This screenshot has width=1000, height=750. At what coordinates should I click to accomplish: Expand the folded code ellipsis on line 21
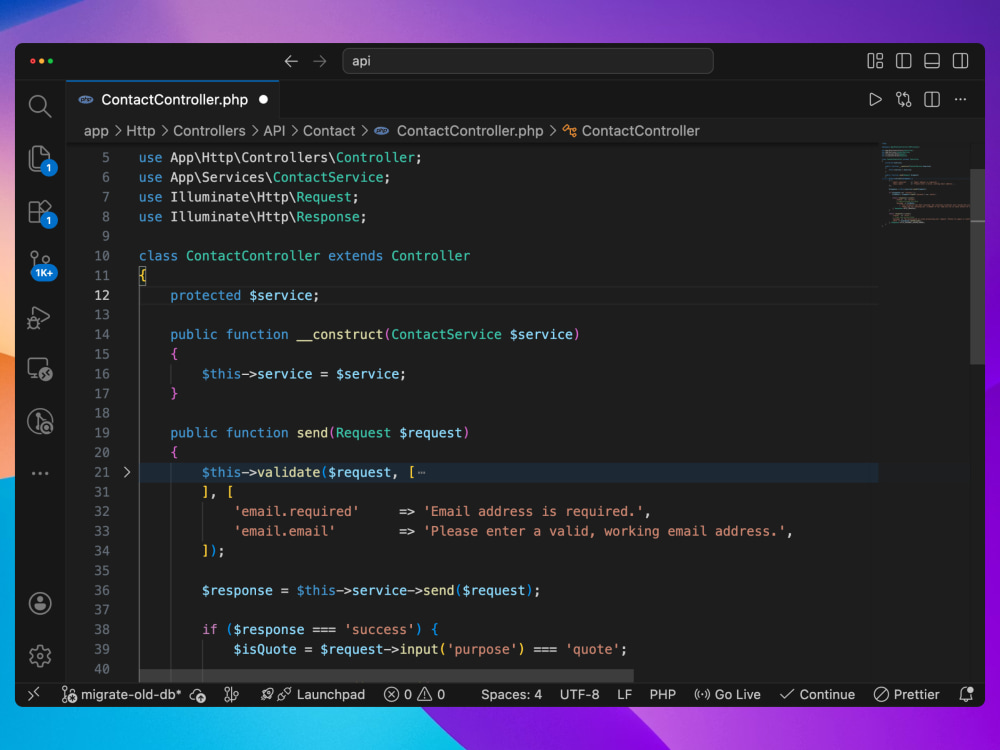tap(422, 473)
